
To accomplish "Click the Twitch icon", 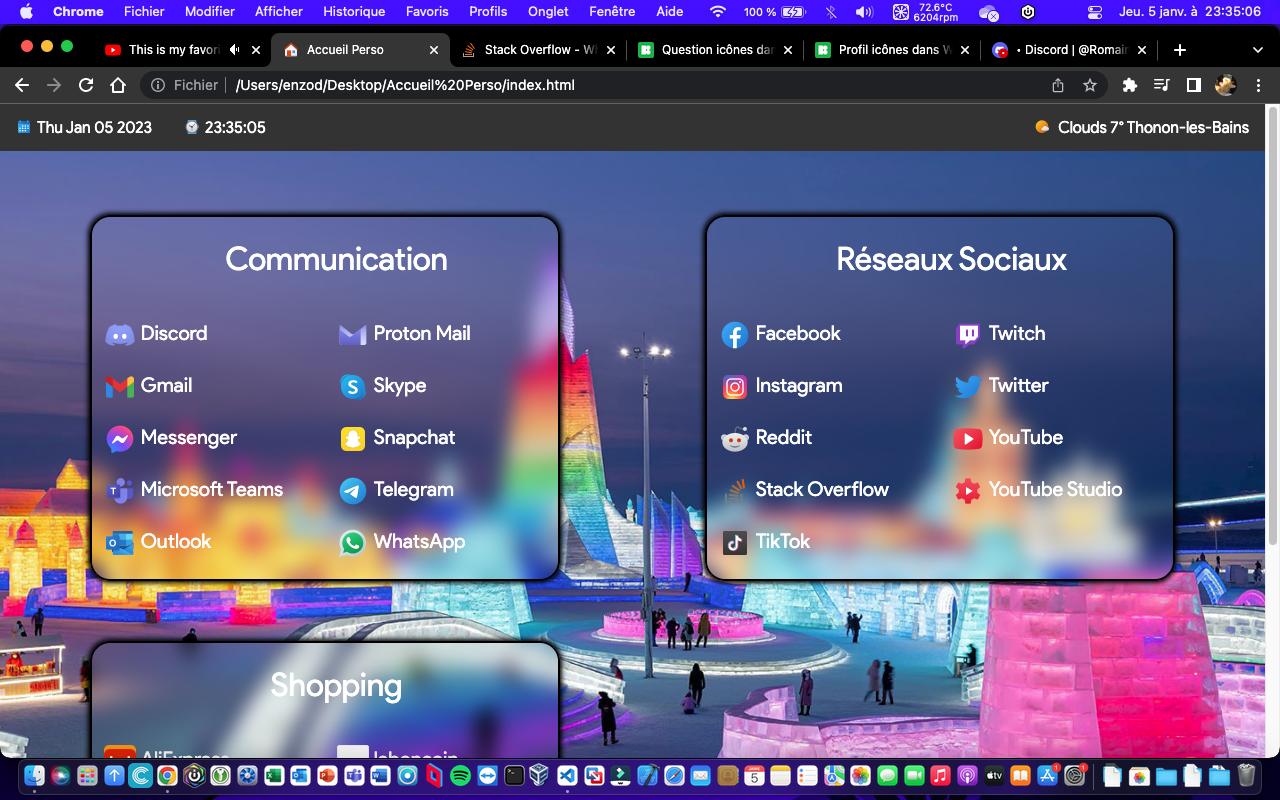I will pyautogui.click(x=968, y=334).
